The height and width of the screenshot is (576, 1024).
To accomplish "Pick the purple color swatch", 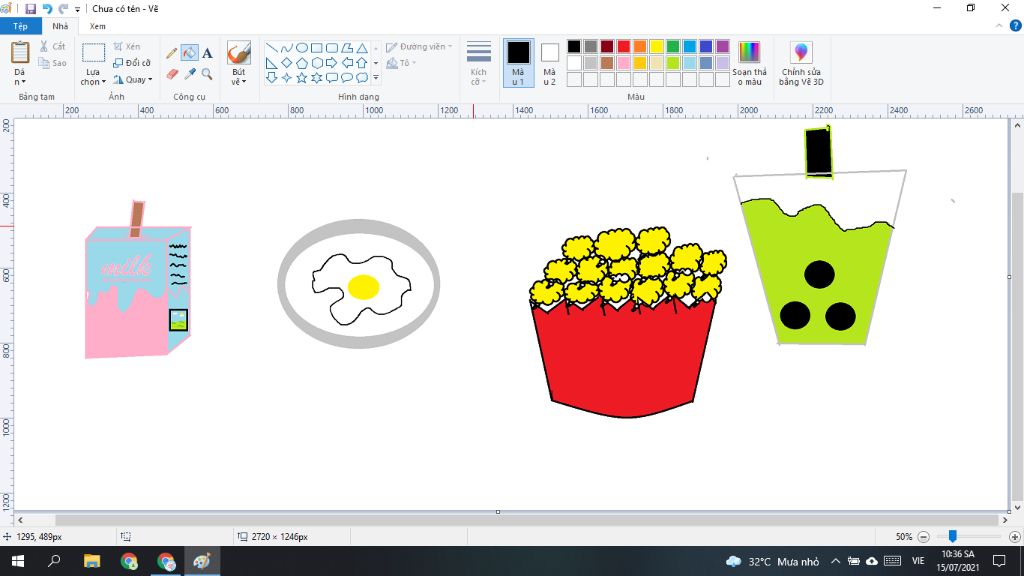I will click(722, 46).
